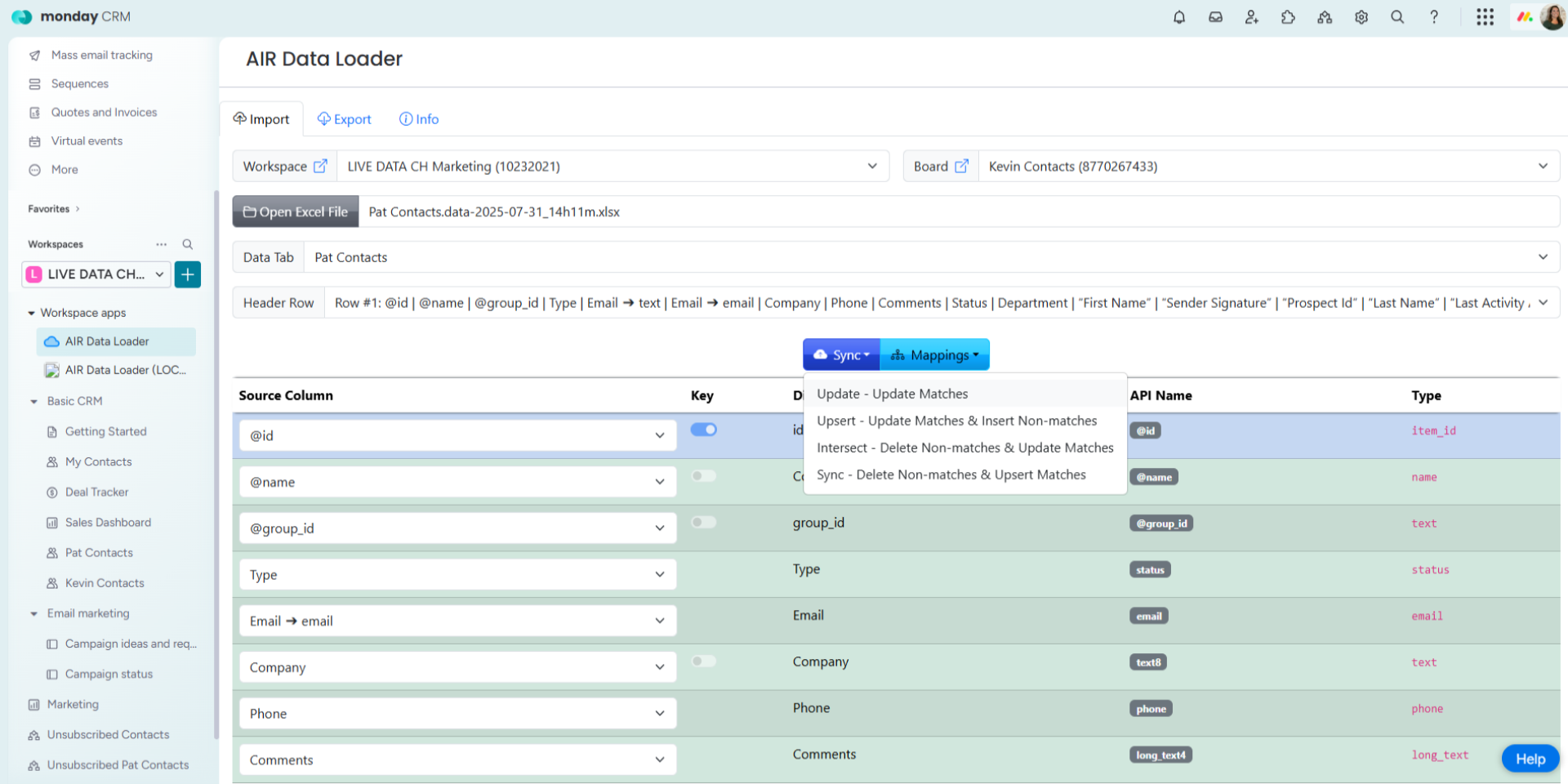Collapse the Workspace apps section
Viewport: 1568px width, 784px height.
coord(31,313)
